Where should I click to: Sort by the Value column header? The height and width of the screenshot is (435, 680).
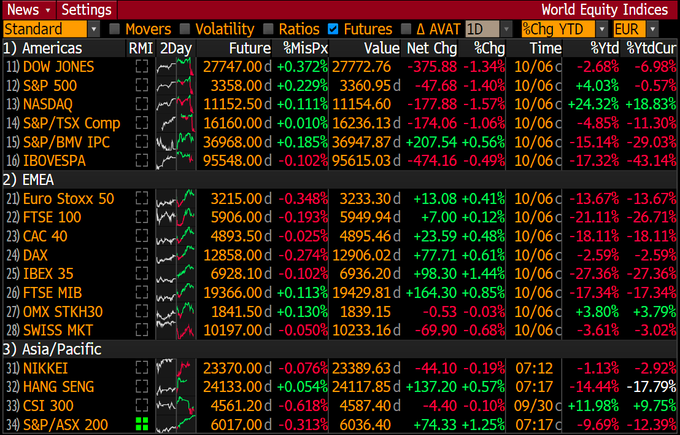coord(382,48)
